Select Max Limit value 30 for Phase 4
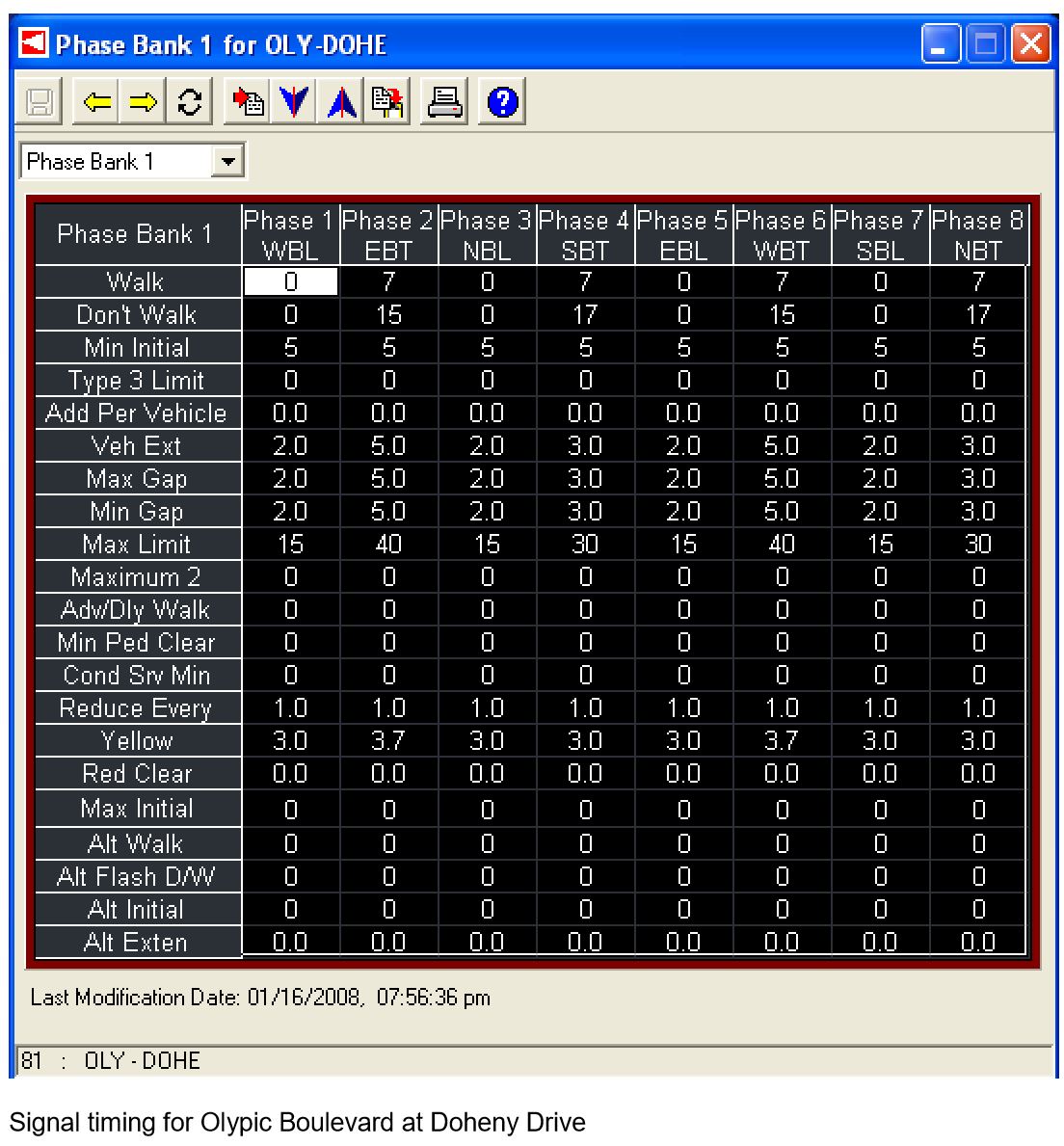The image size is (1064, 1146). click(585, 544)
